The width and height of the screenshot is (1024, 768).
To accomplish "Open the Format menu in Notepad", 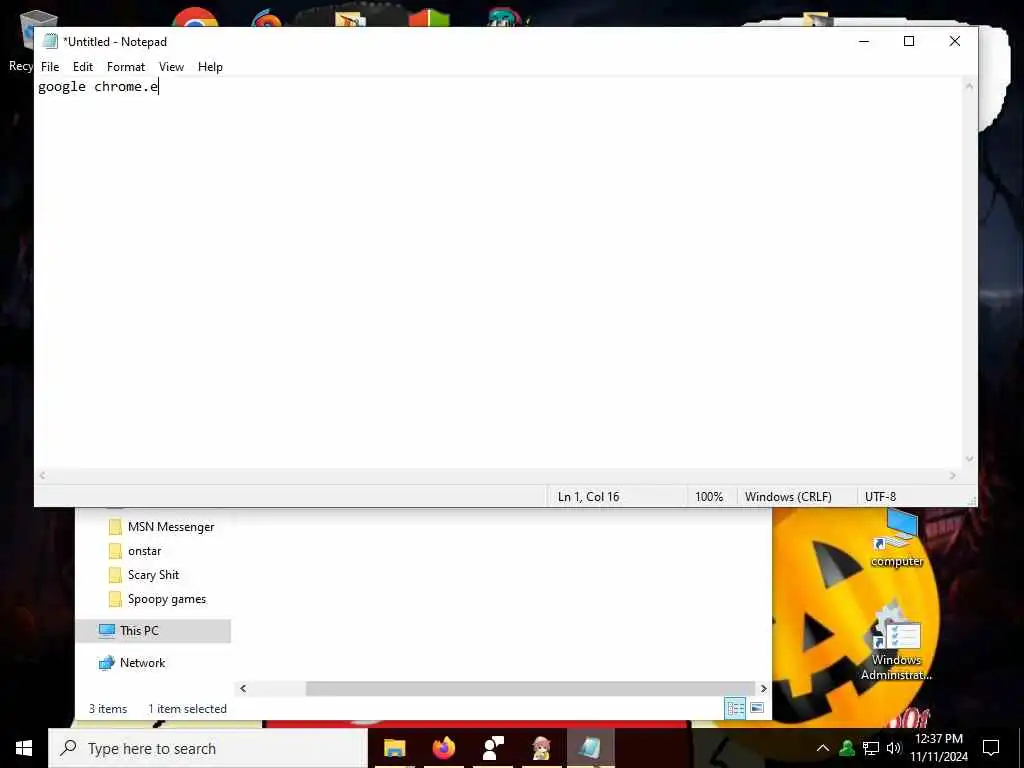I will coord(125,67).
